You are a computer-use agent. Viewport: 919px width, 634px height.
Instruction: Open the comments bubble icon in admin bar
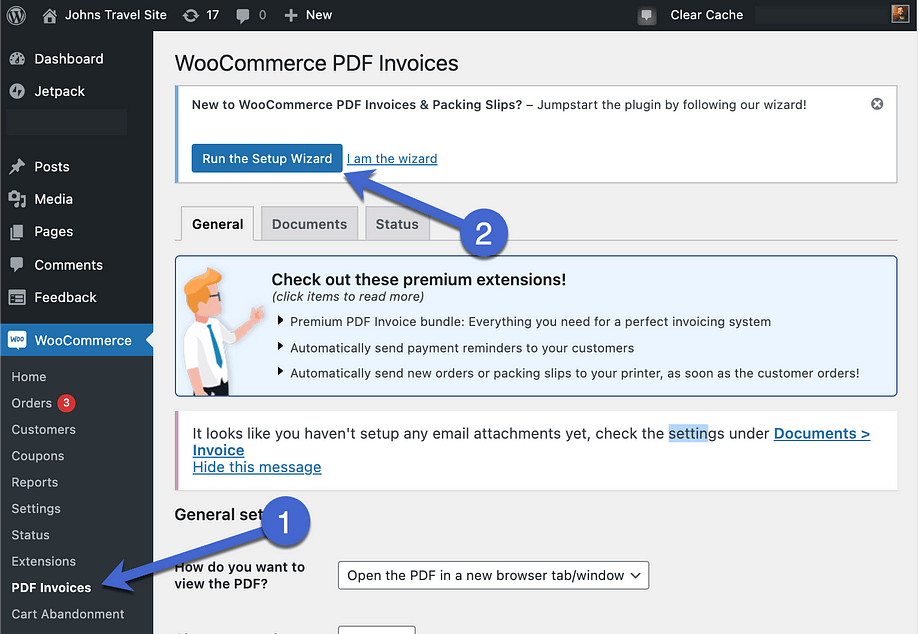(242, 16)
